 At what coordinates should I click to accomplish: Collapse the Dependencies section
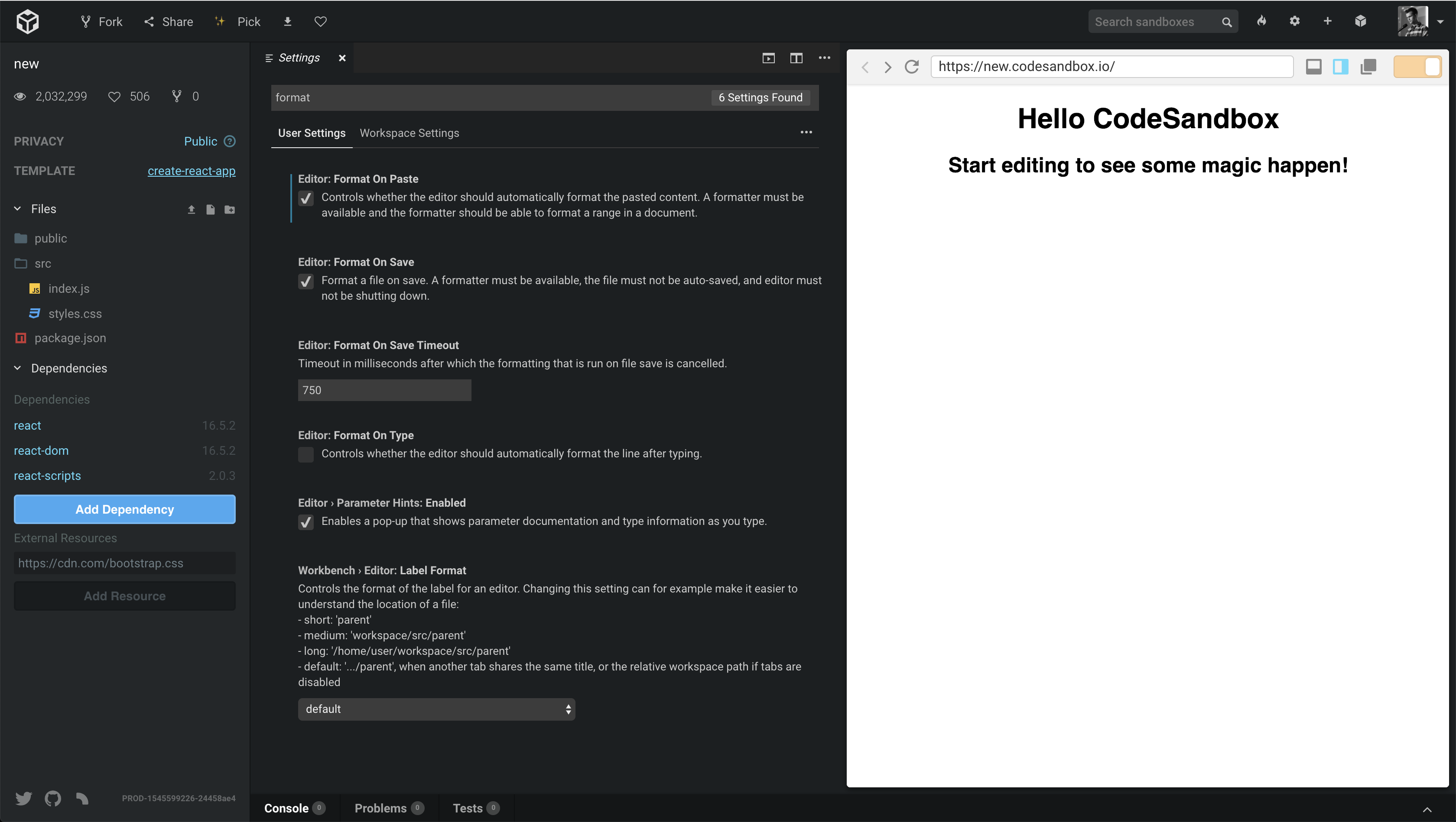click(17, 368)
